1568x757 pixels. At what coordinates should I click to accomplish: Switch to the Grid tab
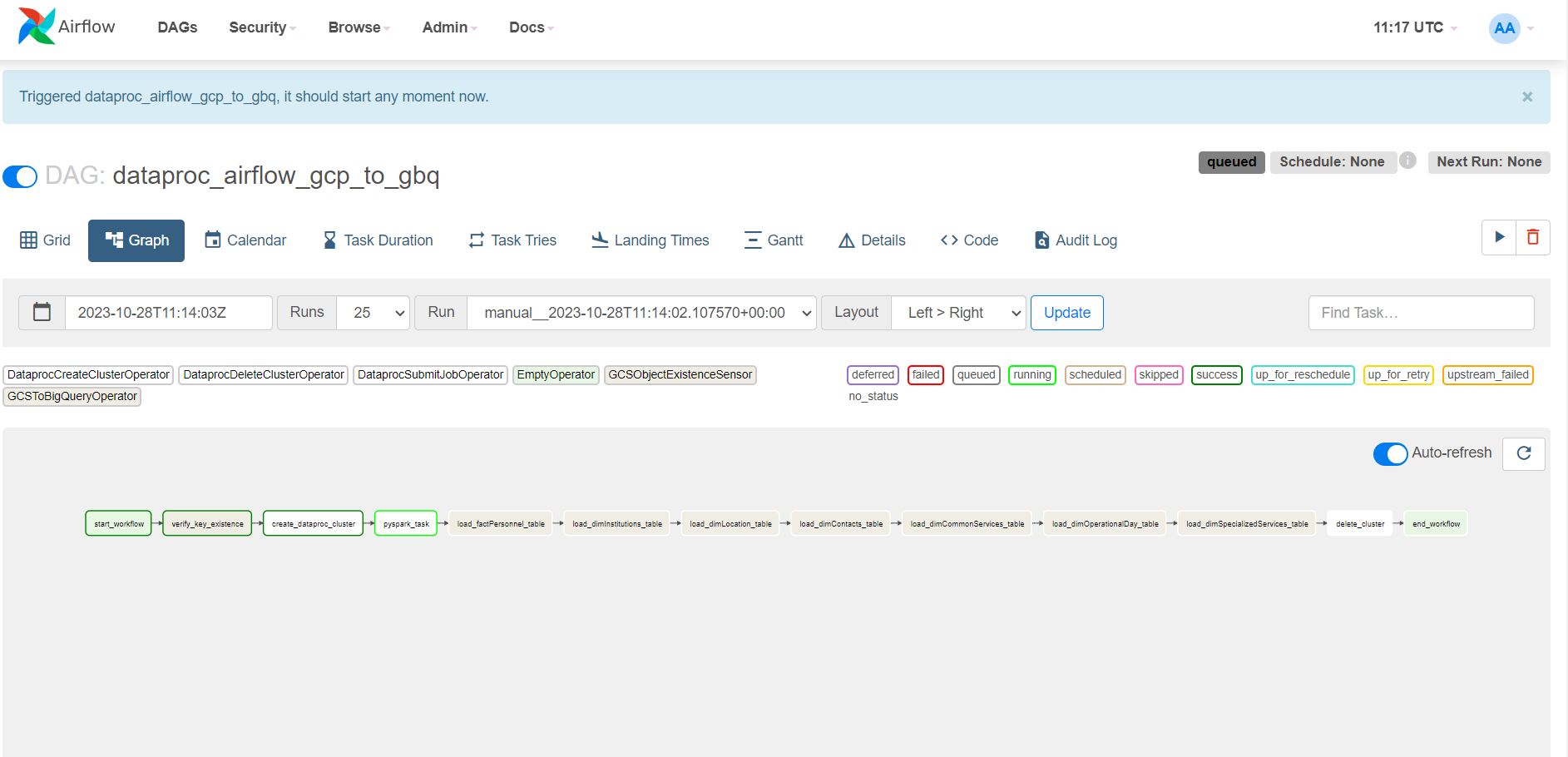pos(45,240)
